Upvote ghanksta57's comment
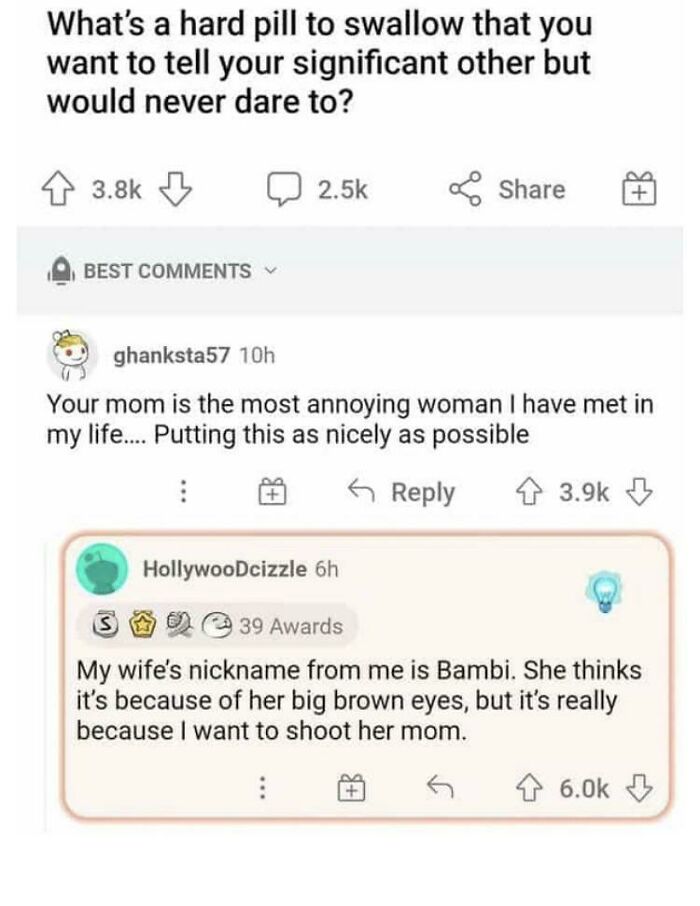This screenshot has width=700, height=906. tap(529, 492)
